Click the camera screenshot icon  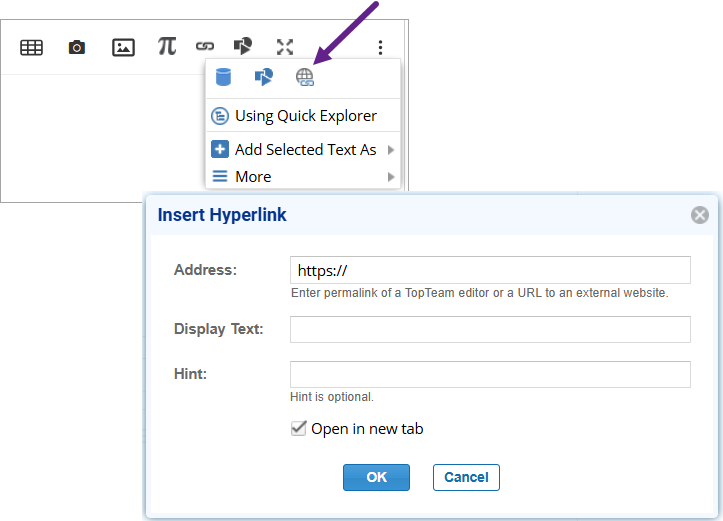[77, 47]
